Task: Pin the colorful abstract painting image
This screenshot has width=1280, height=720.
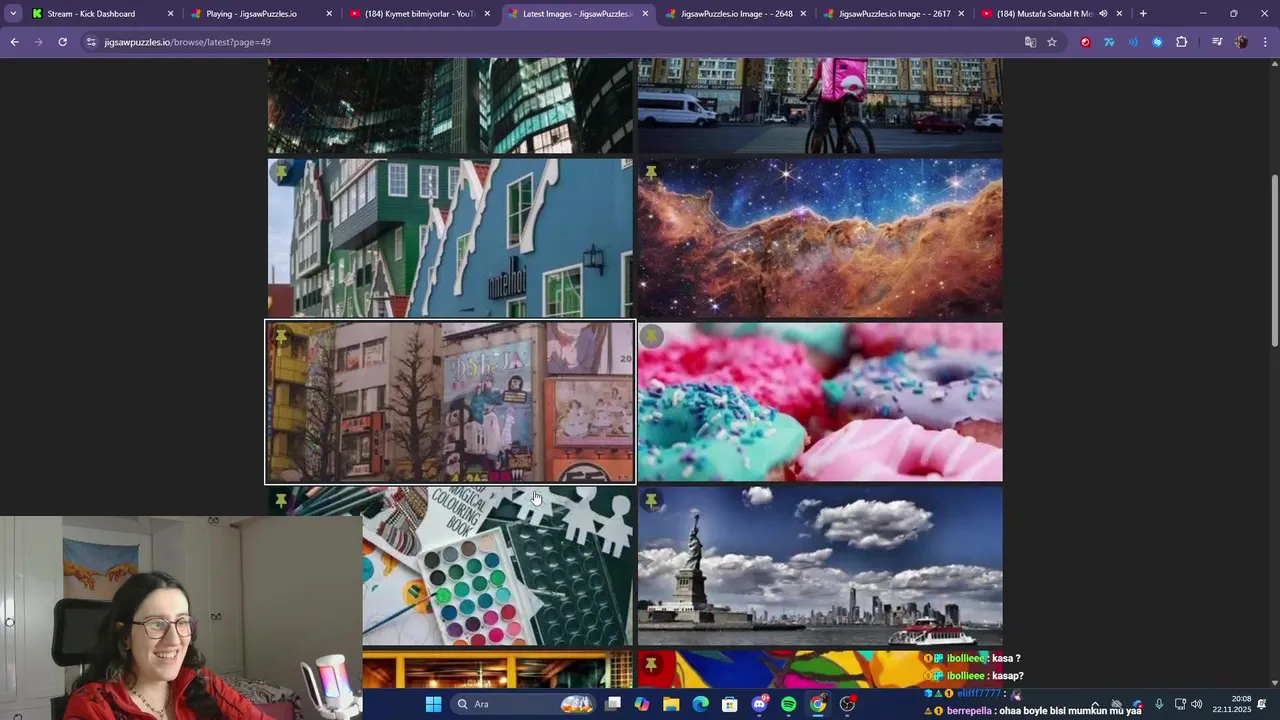Action: coord(651,664)
